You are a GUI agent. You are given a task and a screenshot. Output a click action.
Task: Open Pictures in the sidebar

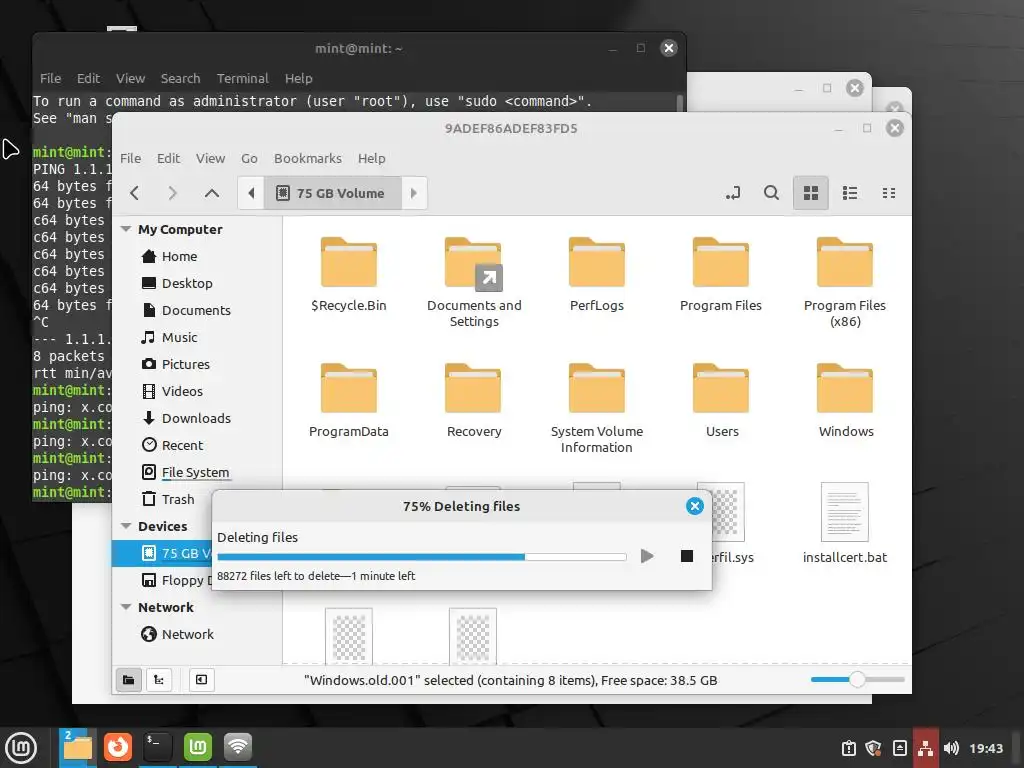[x=197, y=364]
